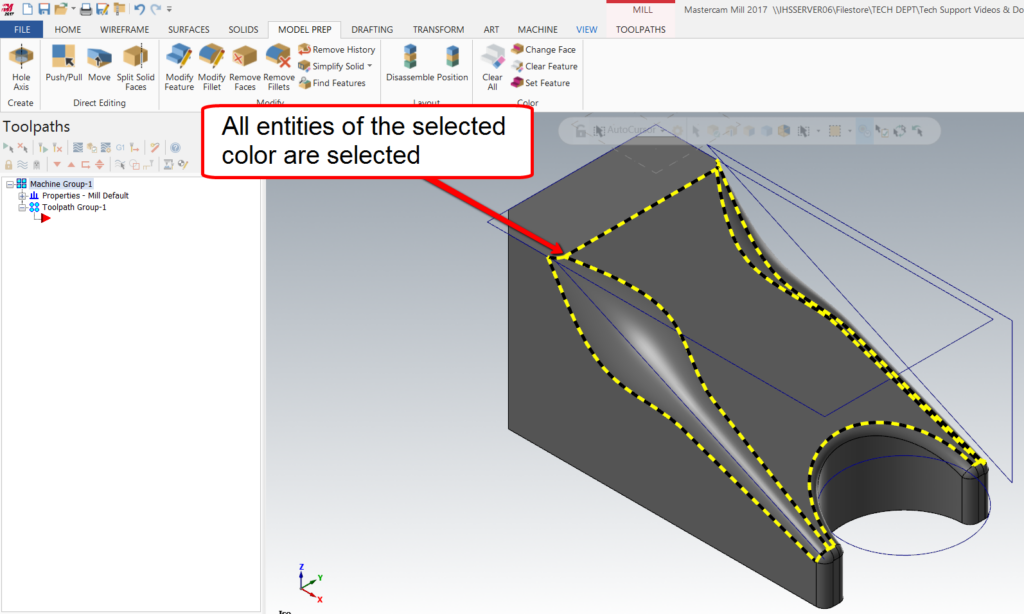Click the Disassemble tool
Screen dimensions: 1024x614
tap(410, 63)
